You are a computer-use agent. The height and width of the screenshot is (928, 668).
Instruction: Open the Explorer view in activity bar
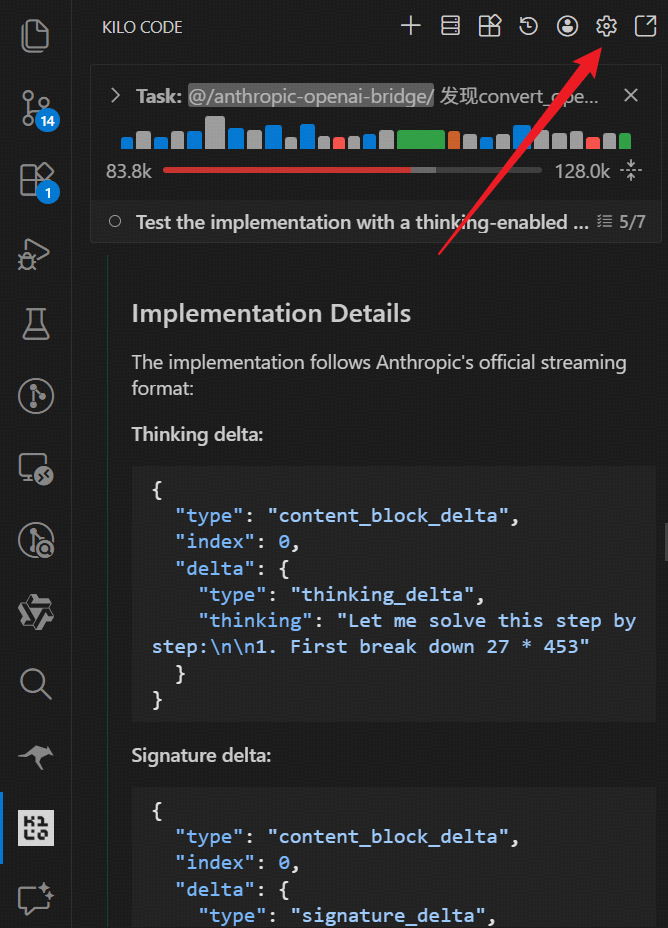pyautogui.click(x=35, y=36)
